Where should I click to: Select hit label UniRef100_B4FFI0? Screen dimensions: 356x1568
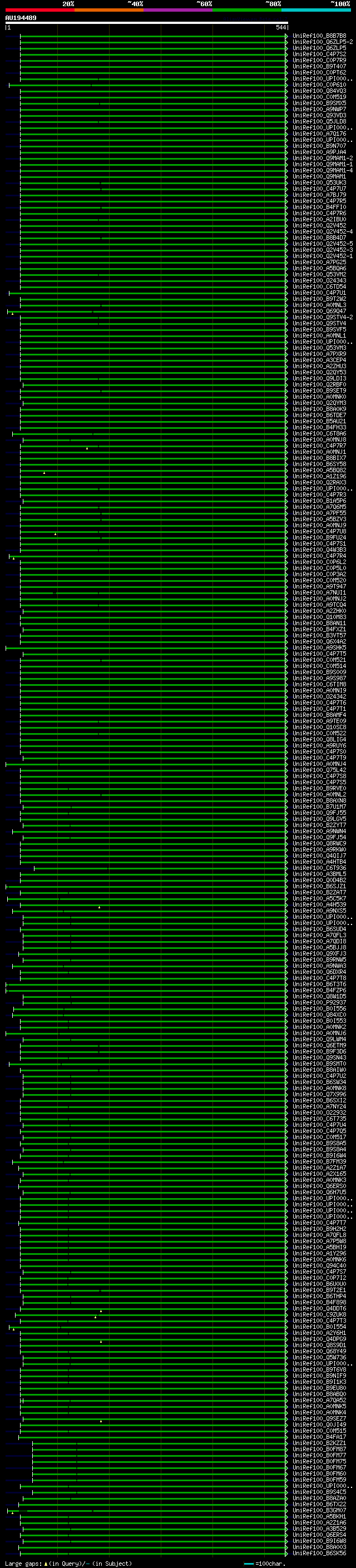(x=319, y=207)
